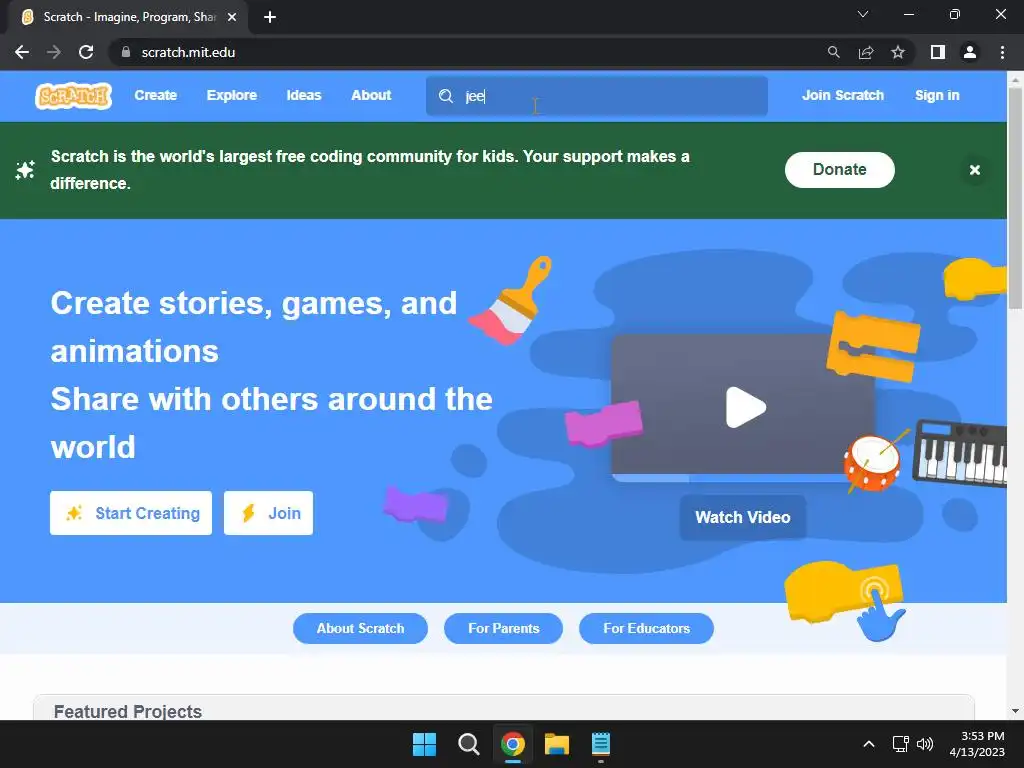This screenshot has height=768, width=1024.
Task: Reload the Scratch page
Action: point(86,52)
